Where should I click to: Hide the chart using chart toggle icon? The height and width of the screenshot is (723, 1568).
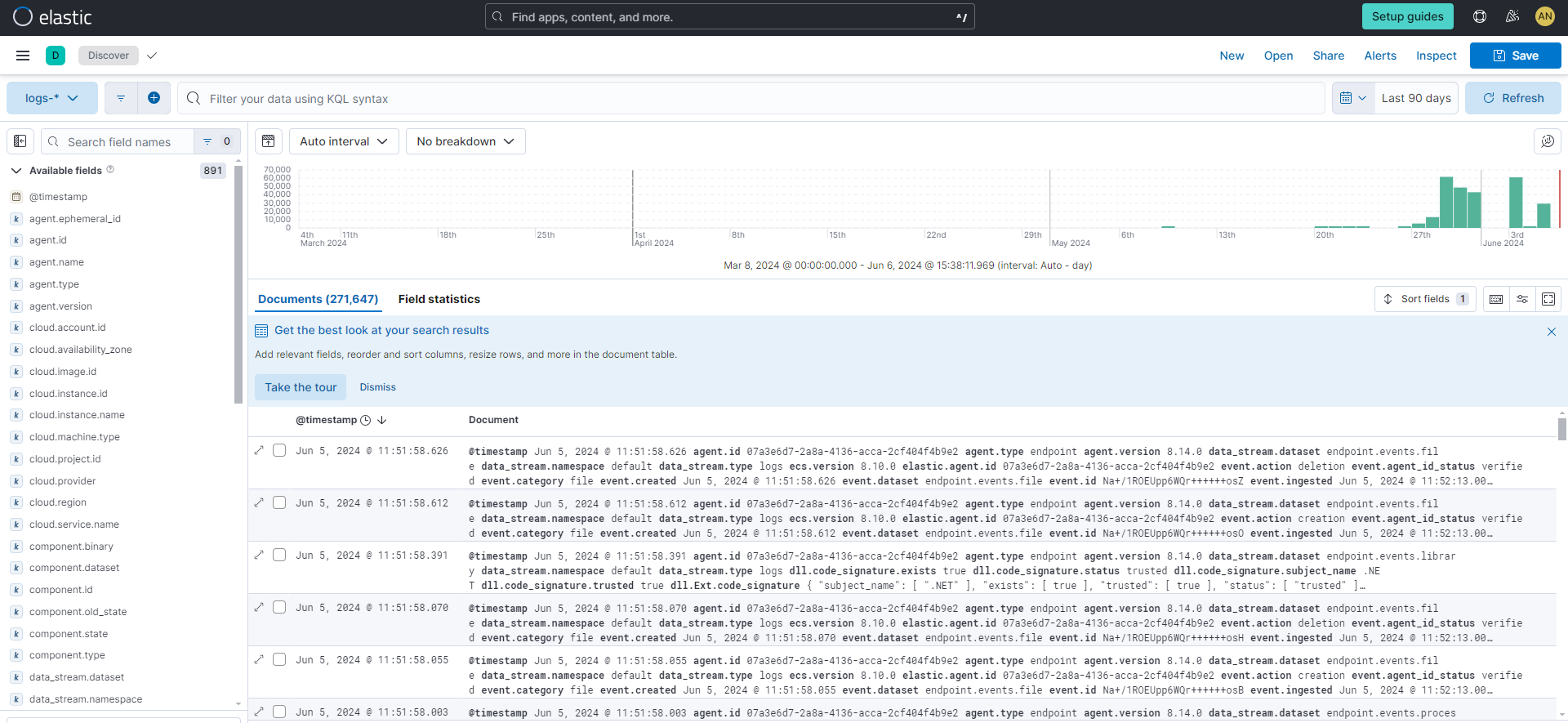click(x=268, y=141)
